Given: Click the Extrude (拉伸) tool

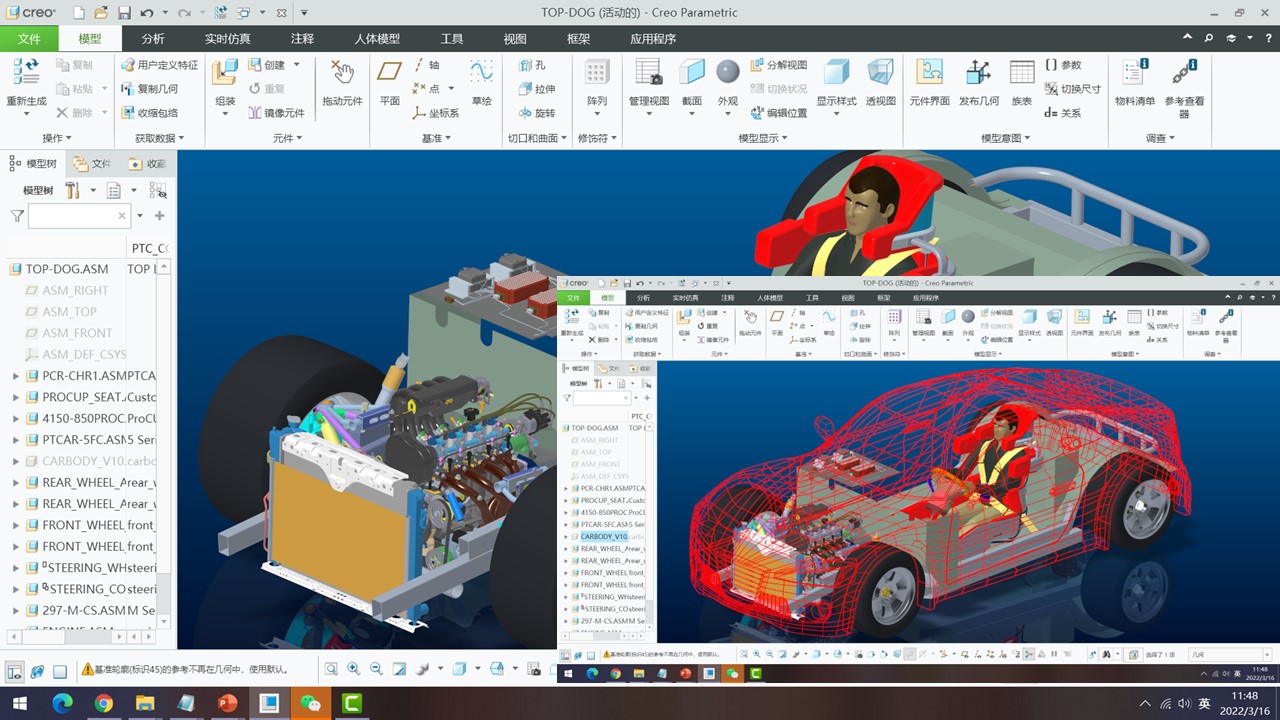Looking at the screenshot, I should tap(536, 89).
